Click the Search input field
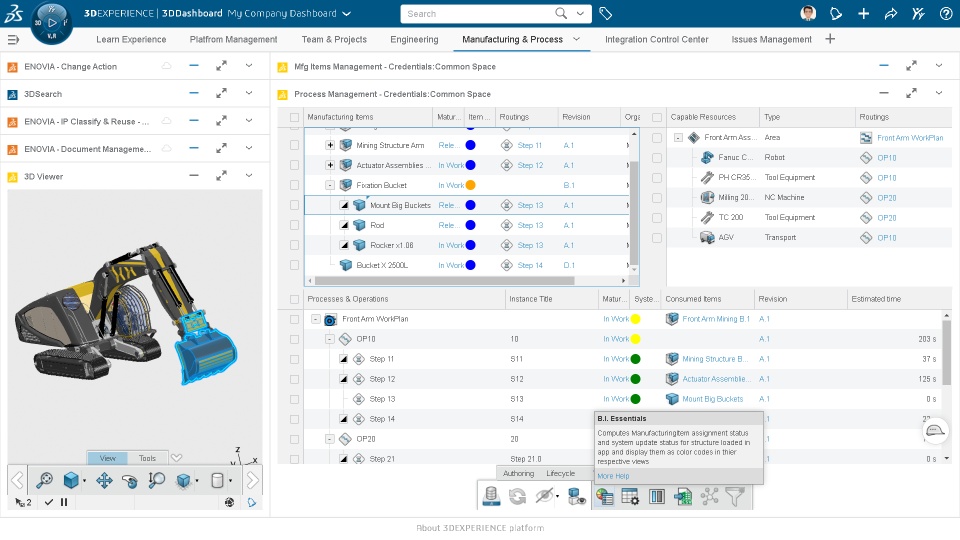The width and height of the screenshot is (960, 540). point(478,13)
